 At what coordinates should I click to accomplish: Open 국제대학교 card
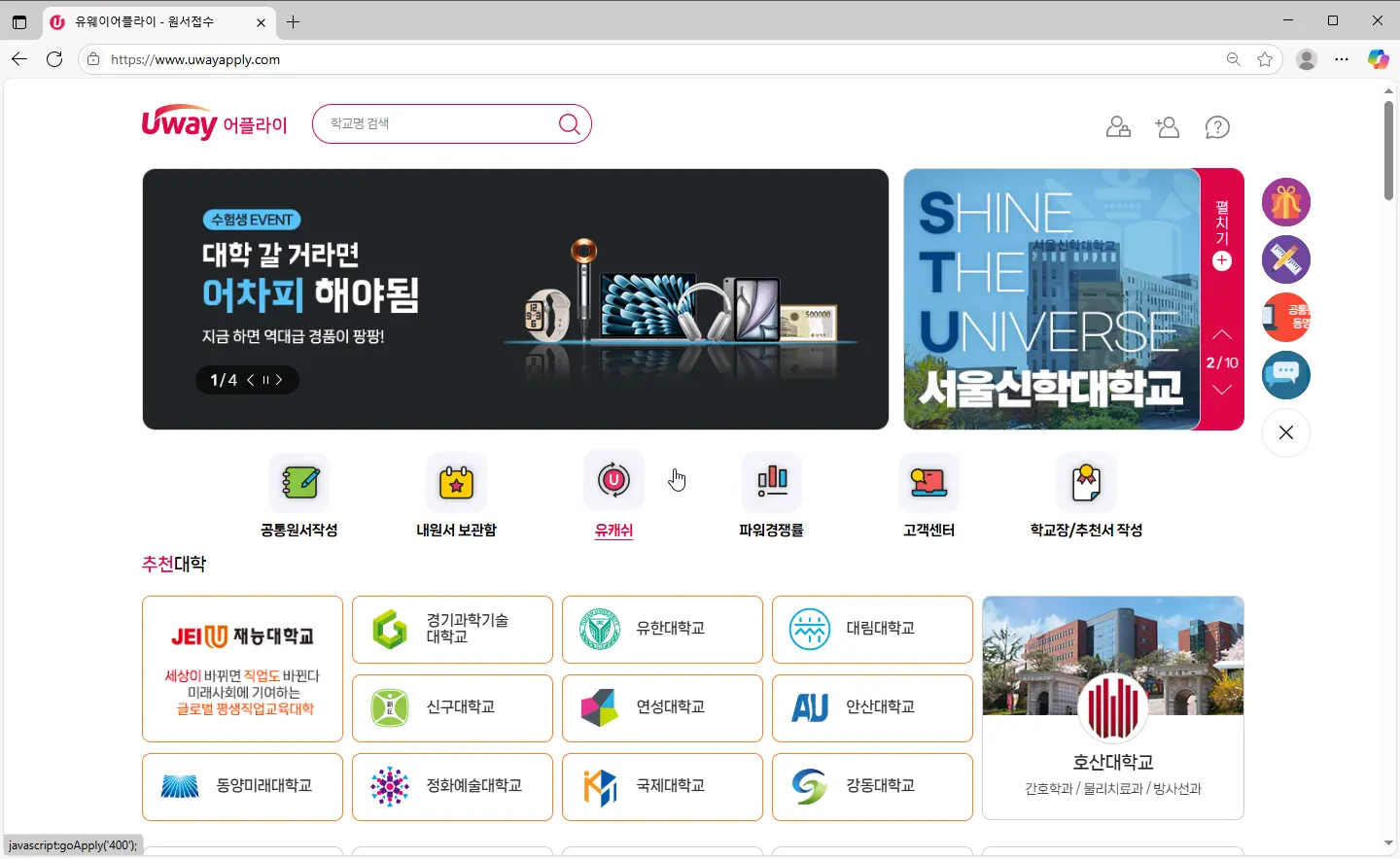tap(662, 787)
